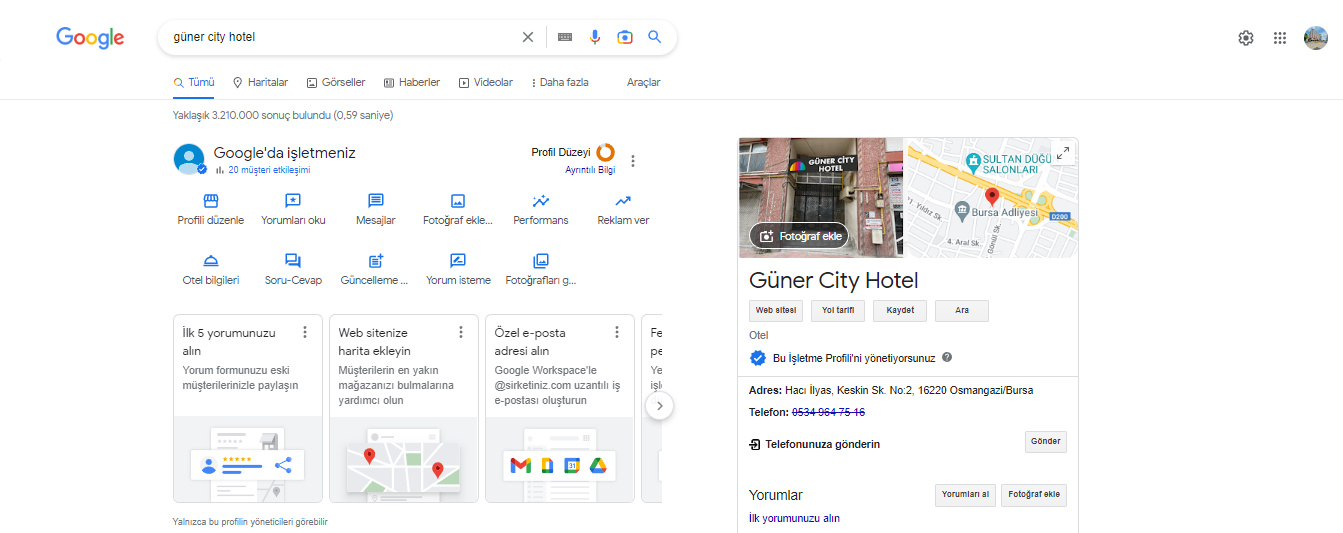Image resolution: width=1343 pixels, height=533 pixels.
Task: Open the Google logo home link
Action: point(90,38)
